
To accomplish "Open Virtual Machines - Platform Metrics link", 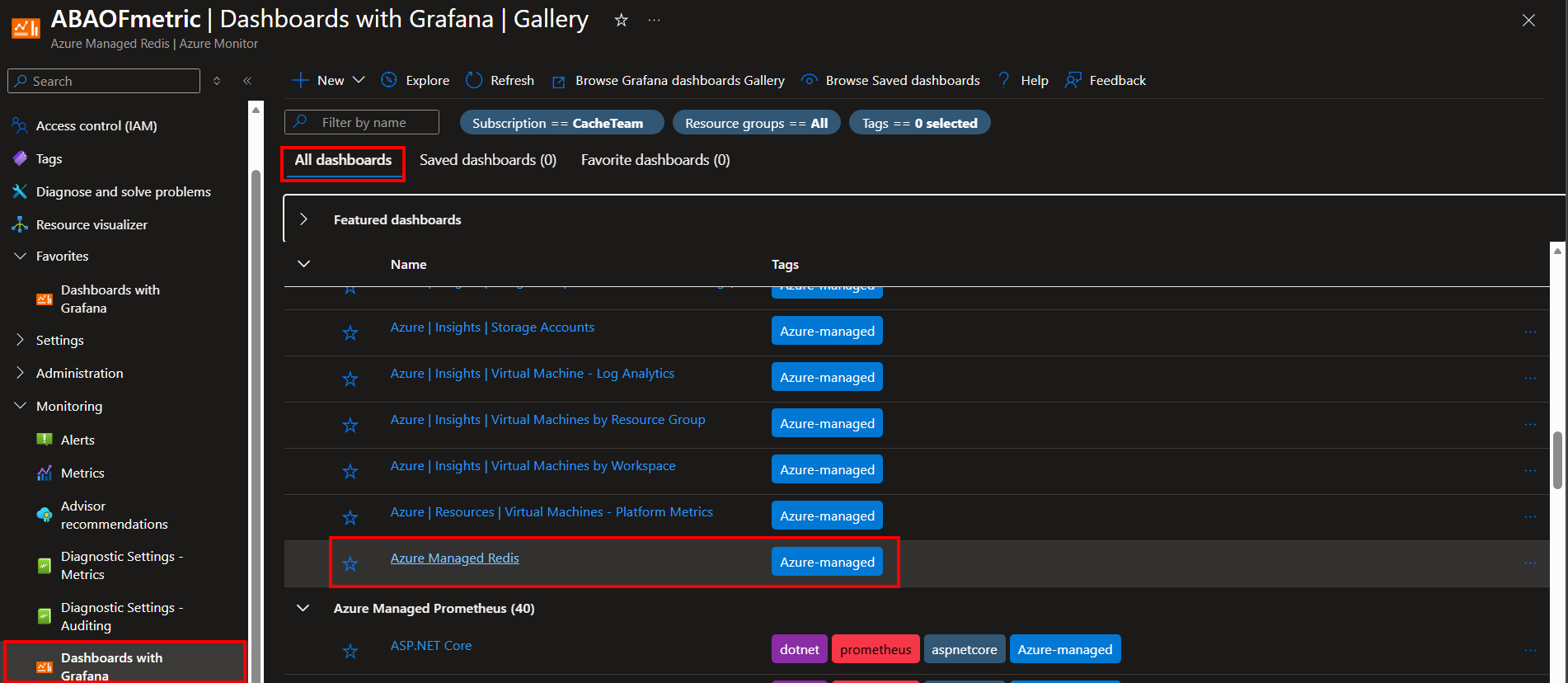I will click(552, 512).
